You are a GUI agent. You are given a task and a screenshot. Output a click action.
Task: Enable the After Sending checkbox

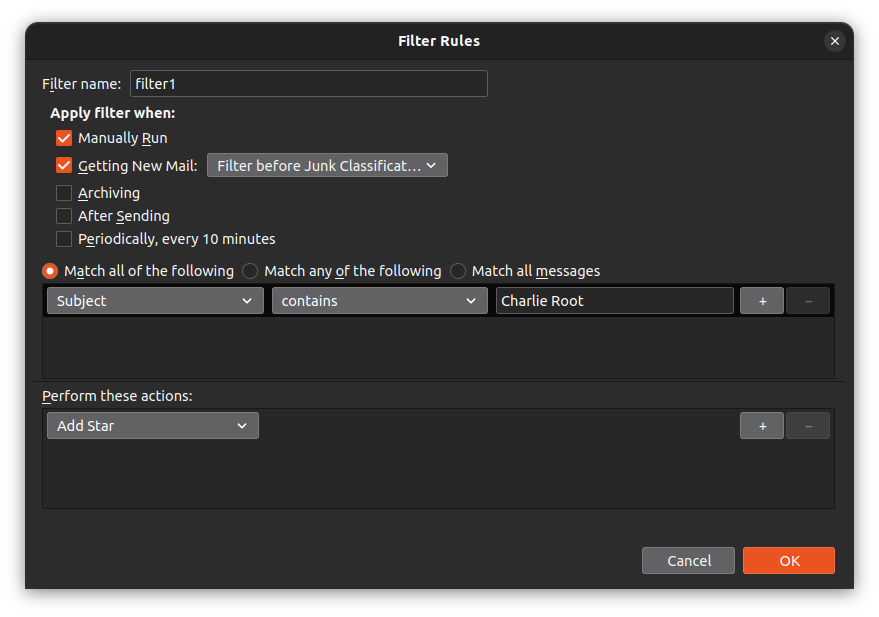tap(64, 216)
